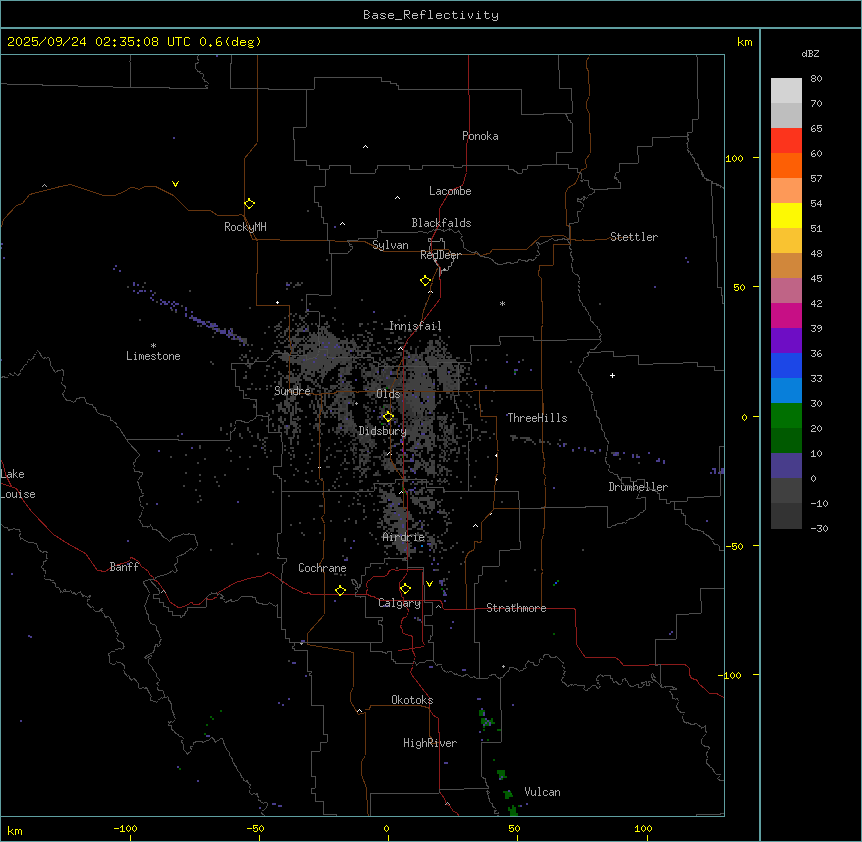Select the Banff label on the map

[124, 567]
